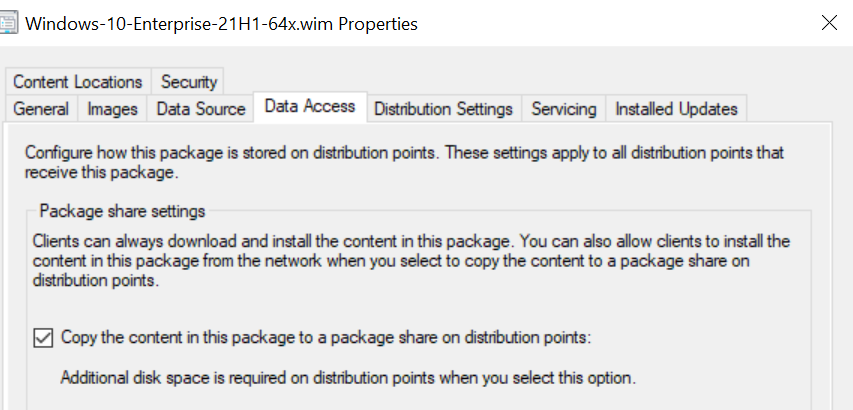The width and height of the screenshot is (853, 410).
Task: Uncheck the copy content to package share checkbox
Action: [43, 338]
